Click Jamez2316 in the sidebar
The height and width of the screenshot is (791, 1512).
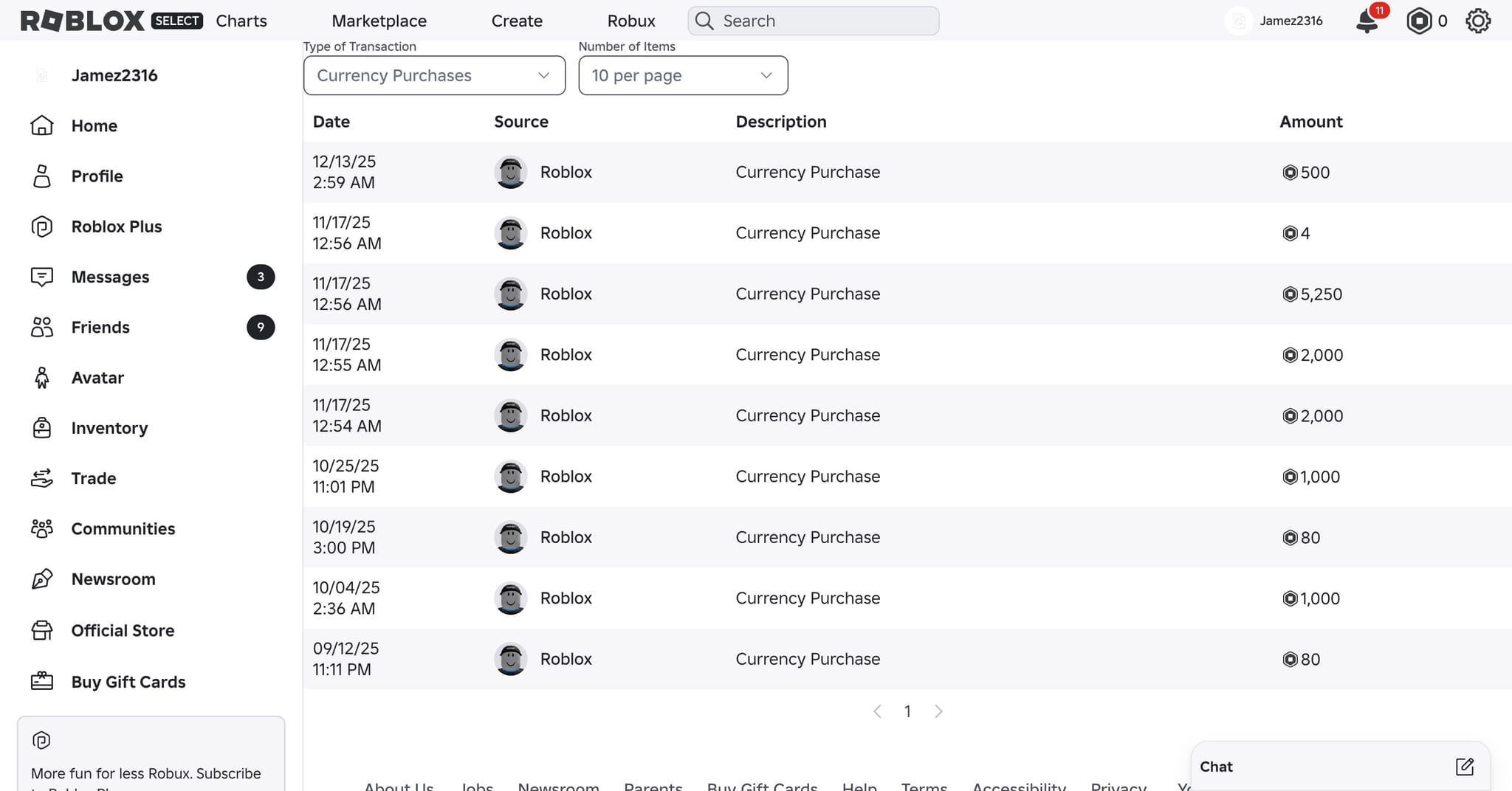click(114, 75)
